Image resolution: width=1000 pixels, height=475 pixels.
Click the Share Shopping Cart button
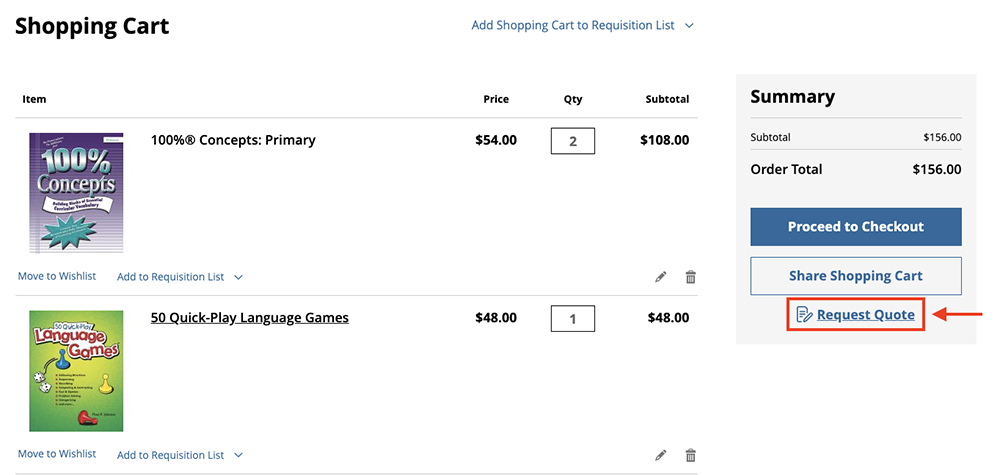[x=855, y=276]
